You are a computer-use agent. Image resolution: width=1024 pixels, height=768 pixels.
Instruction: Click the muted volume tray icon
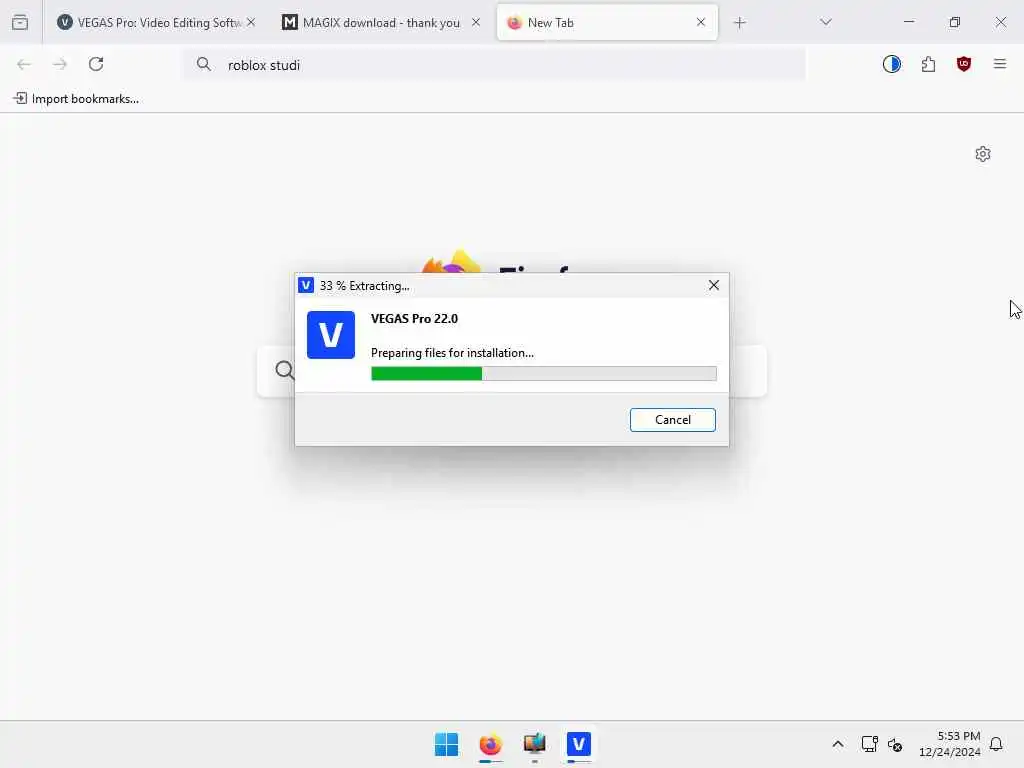(895, 744)
